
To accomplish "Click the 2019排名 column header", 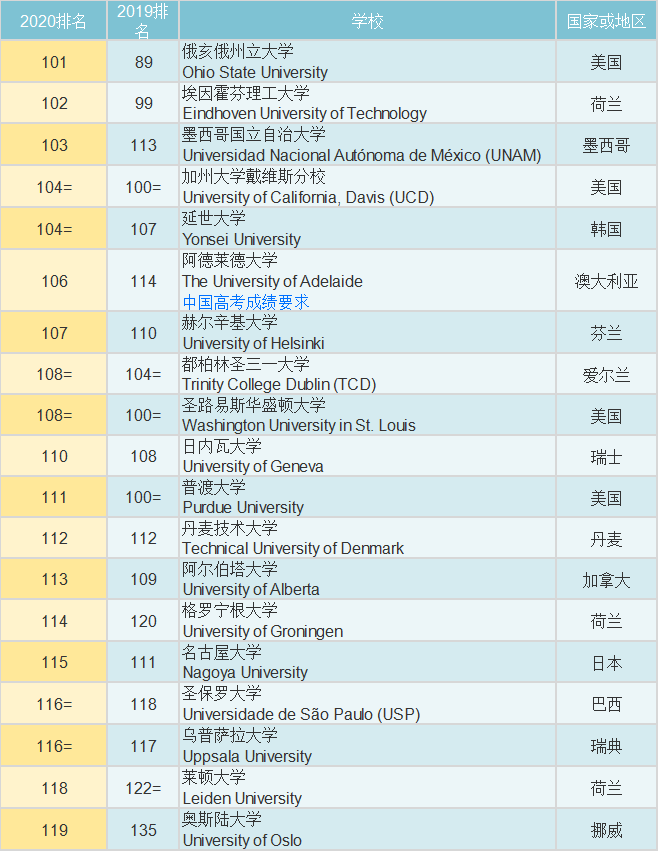I will pyautogui.click(x=143, y=21).
